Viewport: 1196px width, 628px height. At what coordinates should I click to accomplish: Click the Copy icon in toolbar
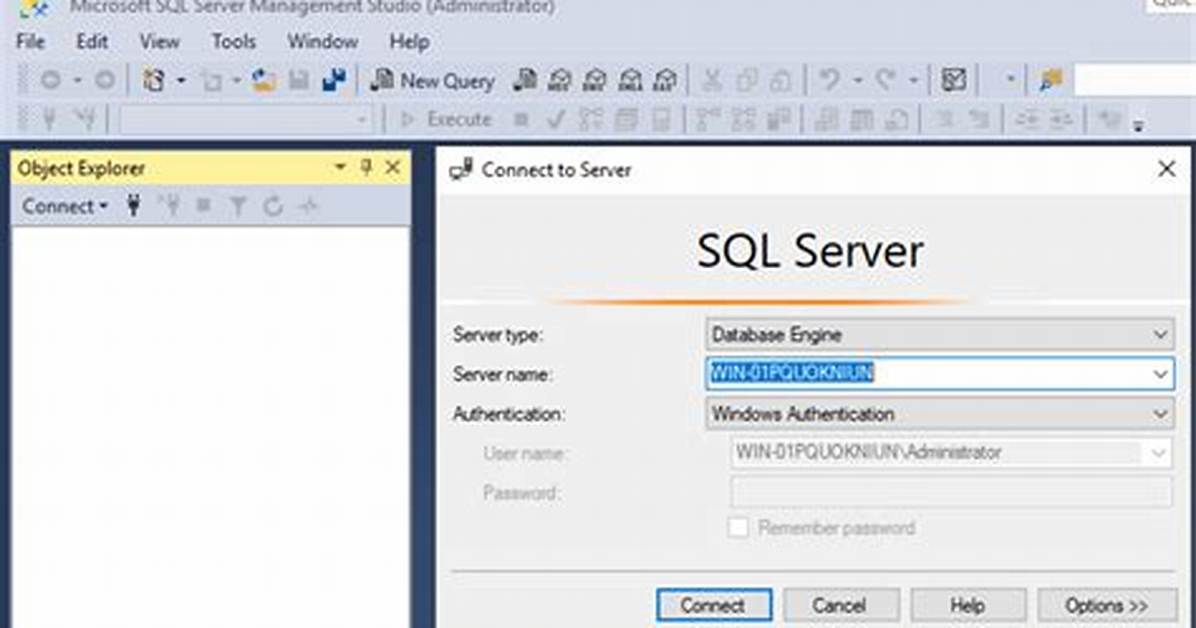click(747, 79)
